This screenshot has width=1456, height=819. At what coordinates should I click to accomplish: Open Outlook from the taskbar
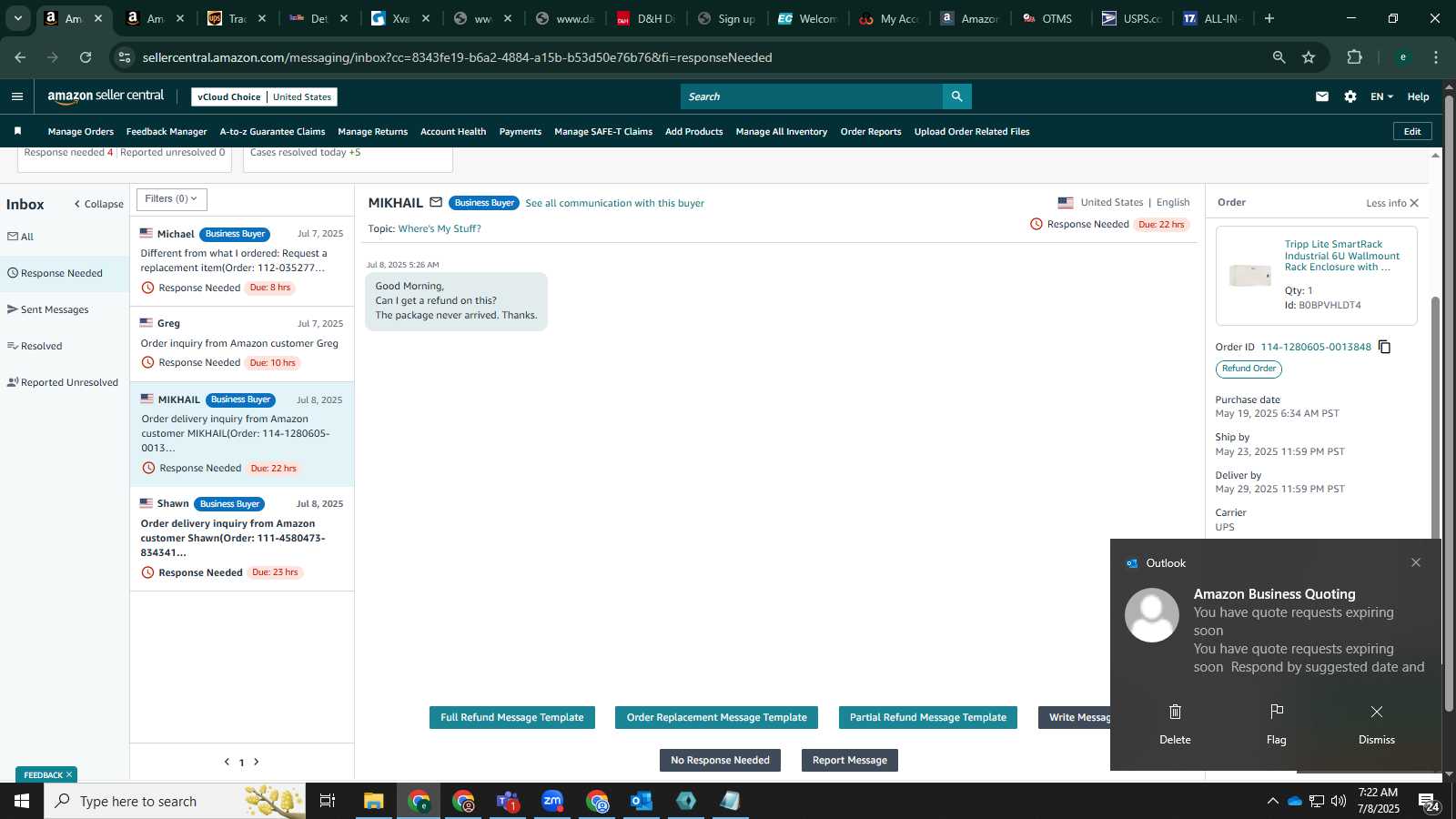[x=642, y=801]
